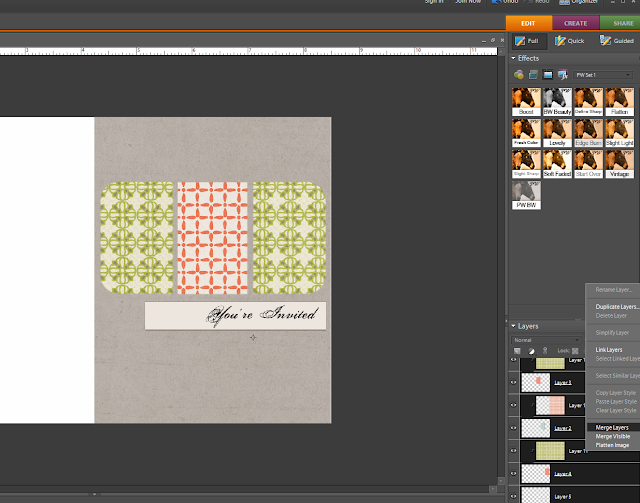Hide the green-patterned clipped layer above Layer 4
Viewport: 640px width, 503px height.
[x=514, y=451]
